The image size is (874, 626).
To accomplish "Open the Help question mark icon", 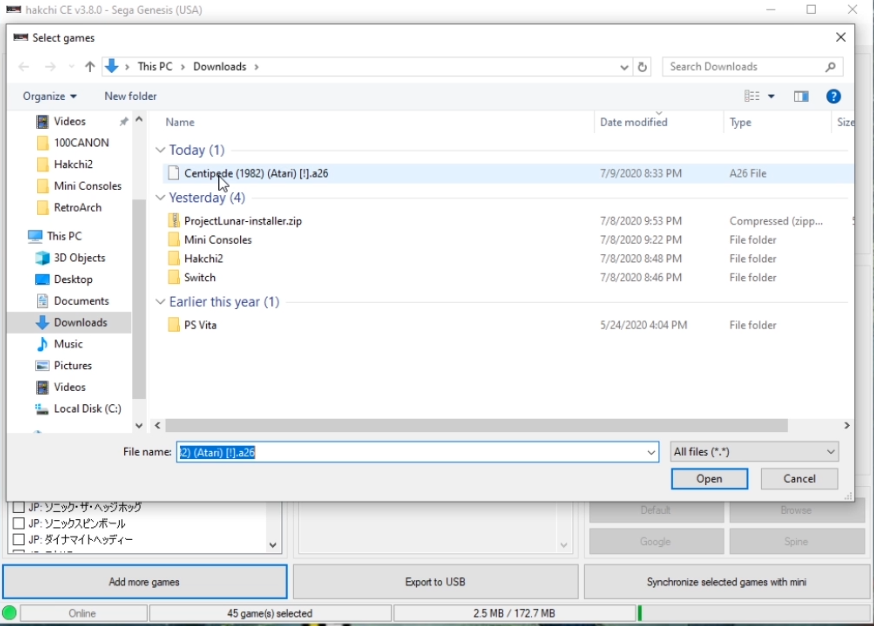I will pyautogui.click(x=833, y=96).
